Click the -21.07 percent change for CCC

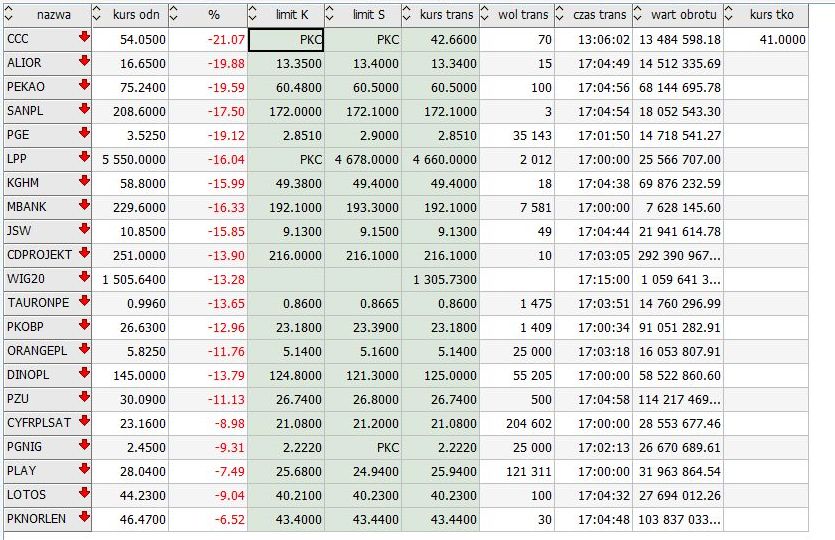208,39
